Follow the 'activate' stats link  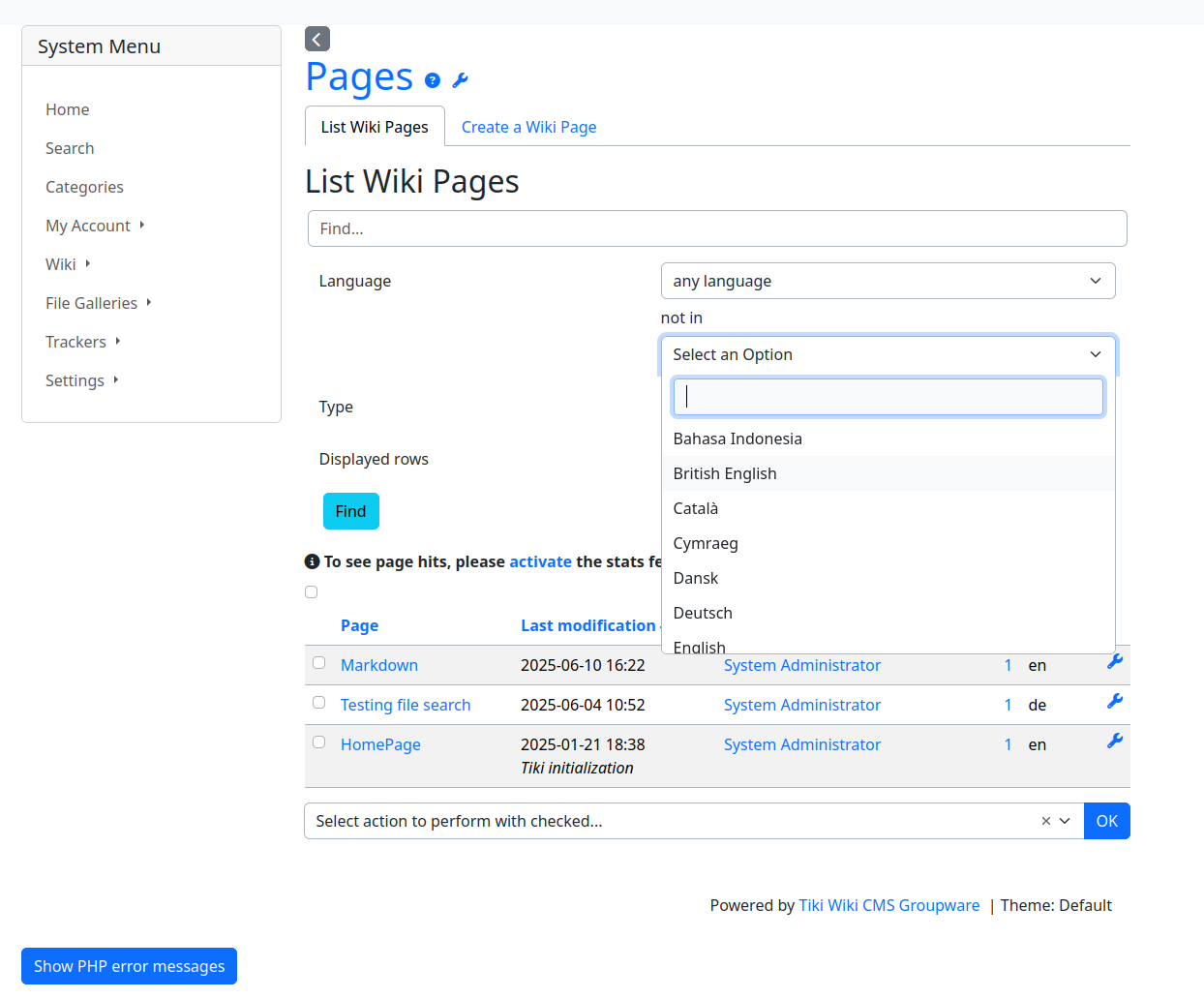(x=540, y=561)
